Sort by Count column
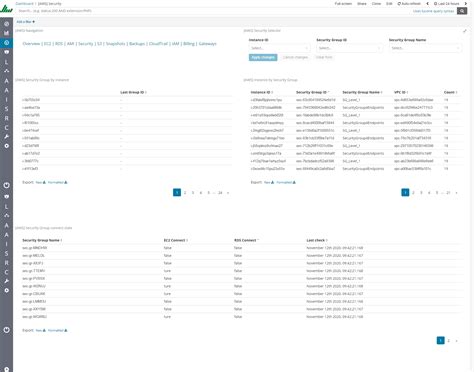The height and width of the screenshot is (372, 474). coord(450,92)
